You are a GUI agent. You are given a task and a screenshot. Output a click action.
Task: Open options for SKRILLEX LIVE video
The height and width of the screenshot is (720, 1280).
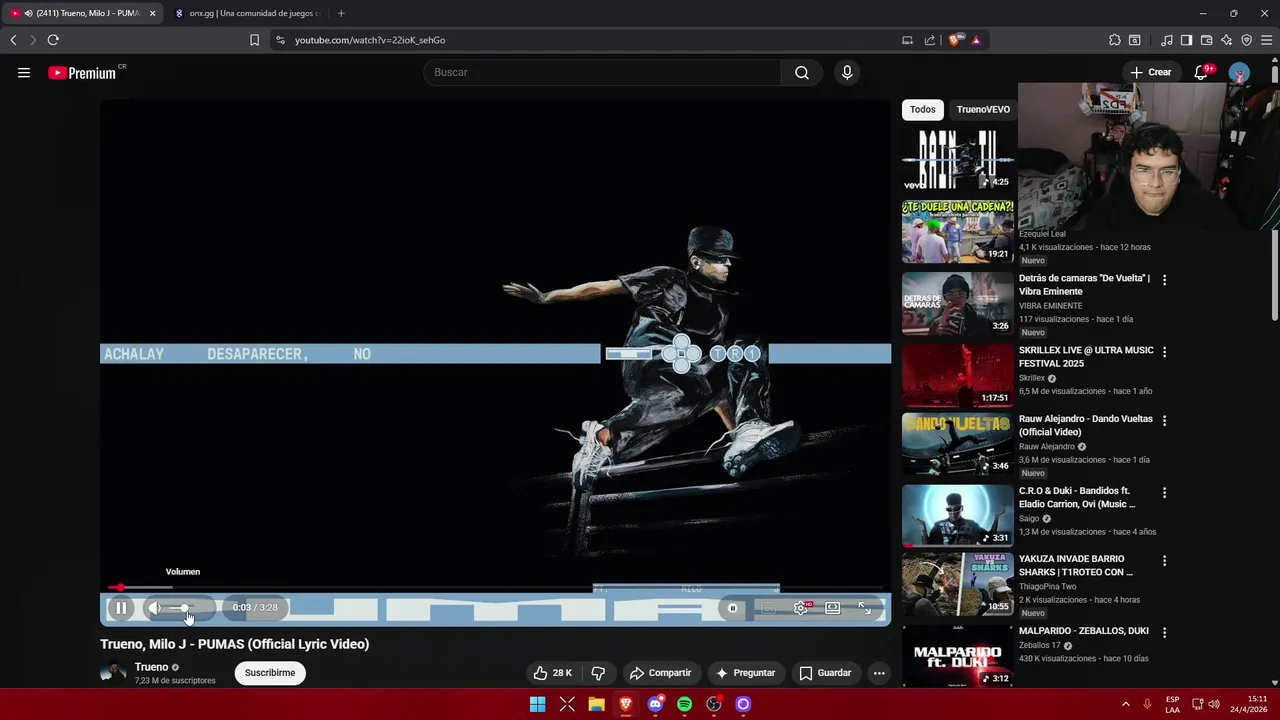pyautogui.click(x=1164, y=352)
